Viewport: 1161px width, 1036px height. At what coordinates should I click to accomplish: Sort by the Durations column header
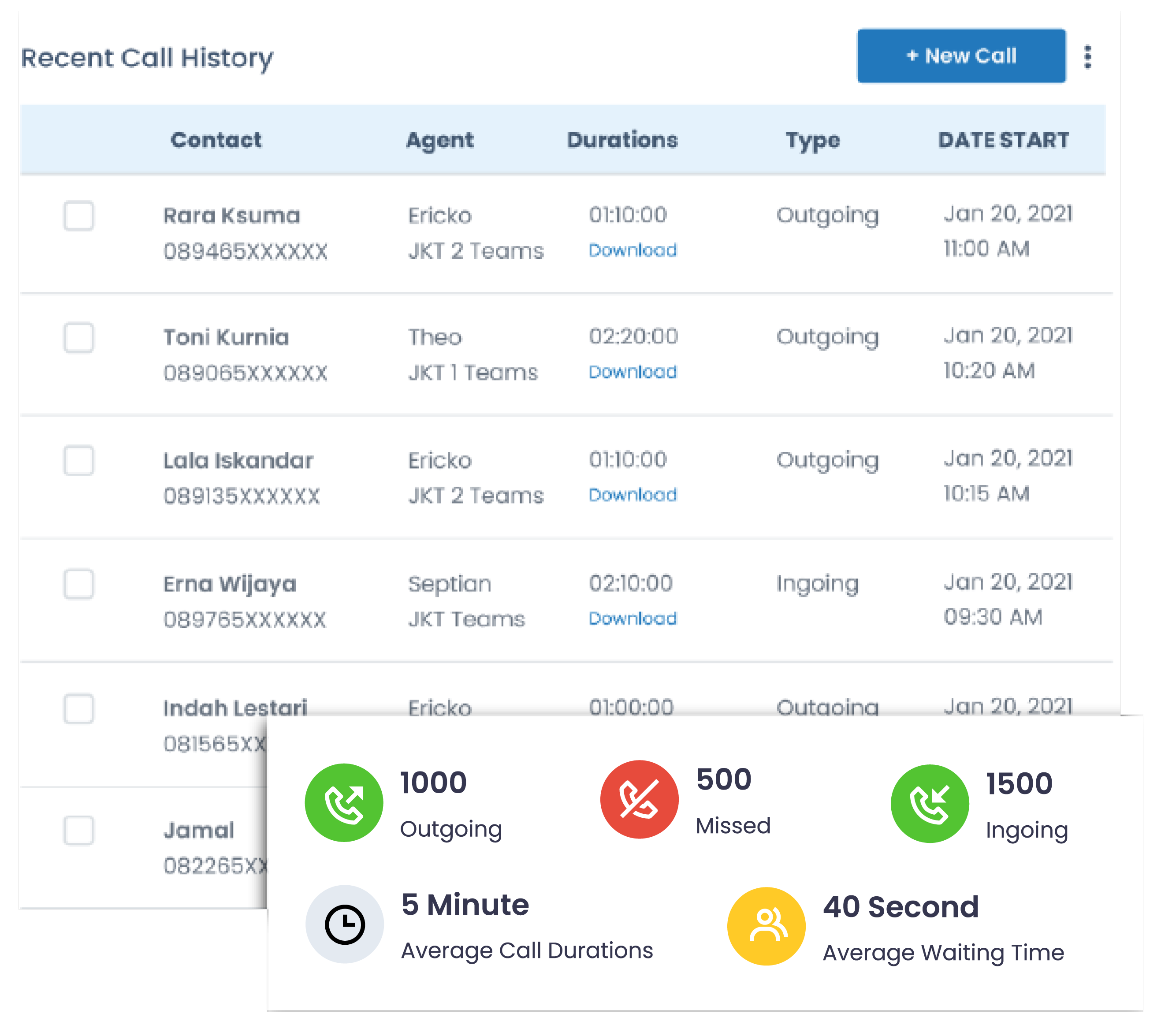[622, 140]
